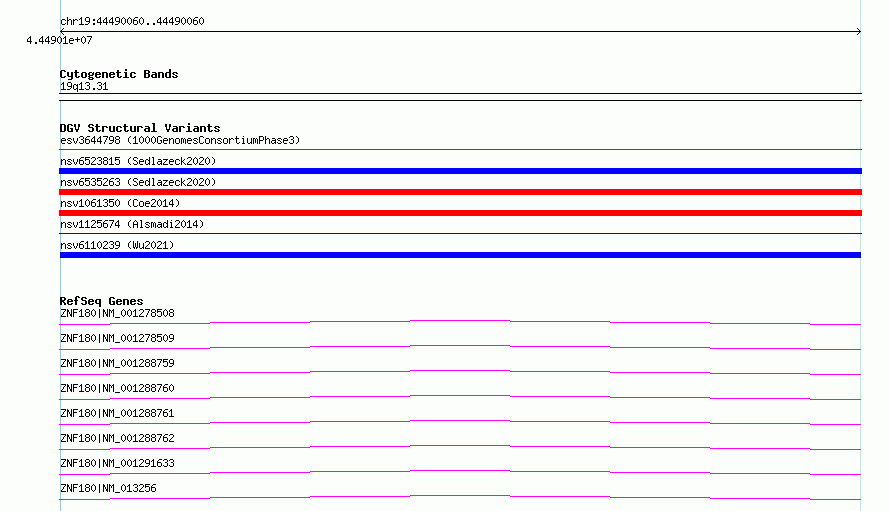
Task: Select the RefSeq Genes track heading
Action: [x=101, y=301]
